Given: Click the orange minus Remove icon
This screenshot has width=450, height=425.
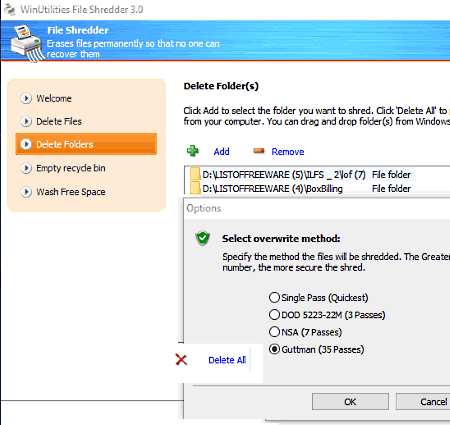Looking at the screenshot, I should [x=259, y=151].
